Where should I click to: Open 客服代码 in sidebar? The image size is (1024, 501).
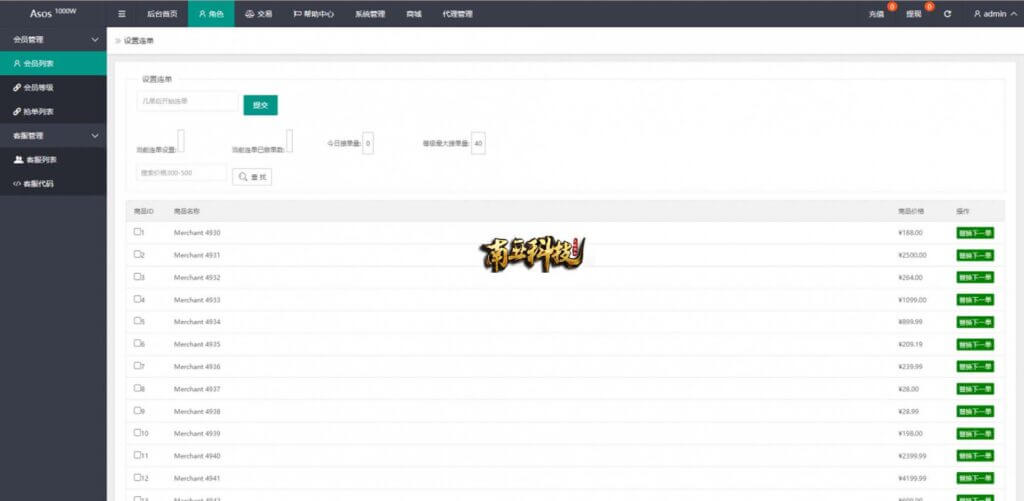point(53,184)
